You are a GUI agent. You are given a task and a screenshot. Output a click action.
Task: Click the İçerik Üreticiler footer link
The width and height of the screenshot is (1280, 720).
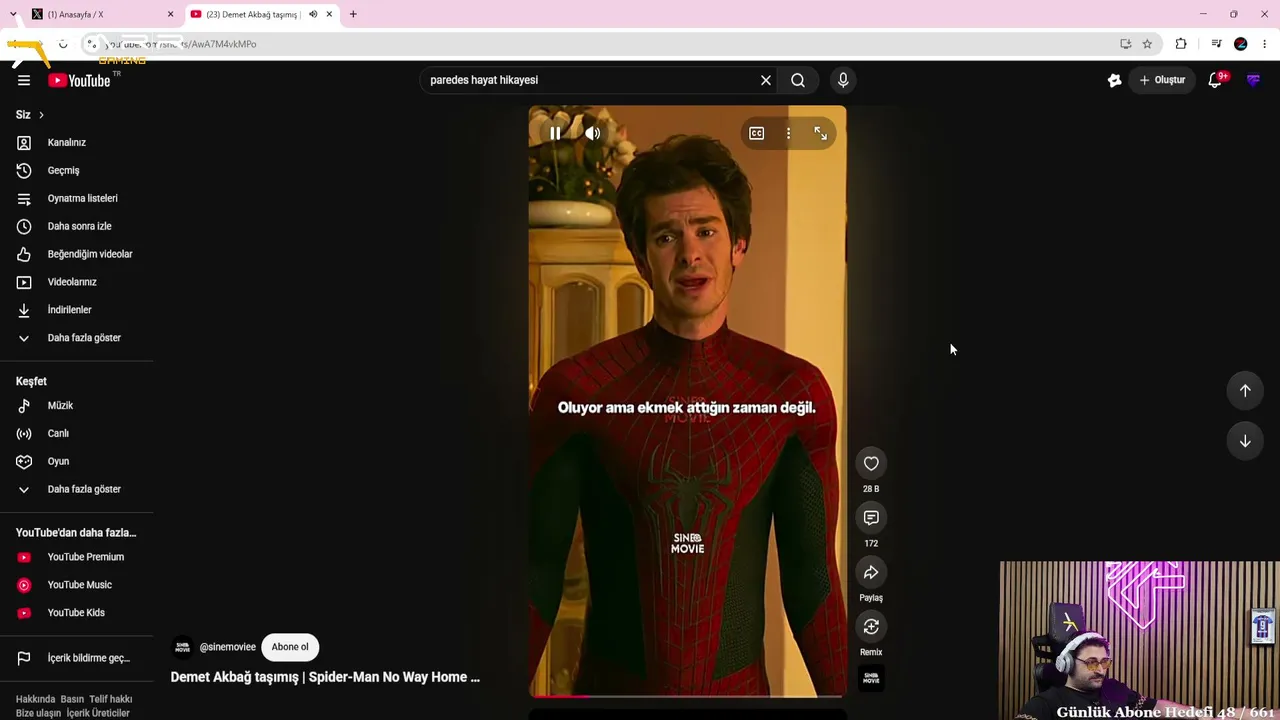pyautogui.click(x=98, y=713)
